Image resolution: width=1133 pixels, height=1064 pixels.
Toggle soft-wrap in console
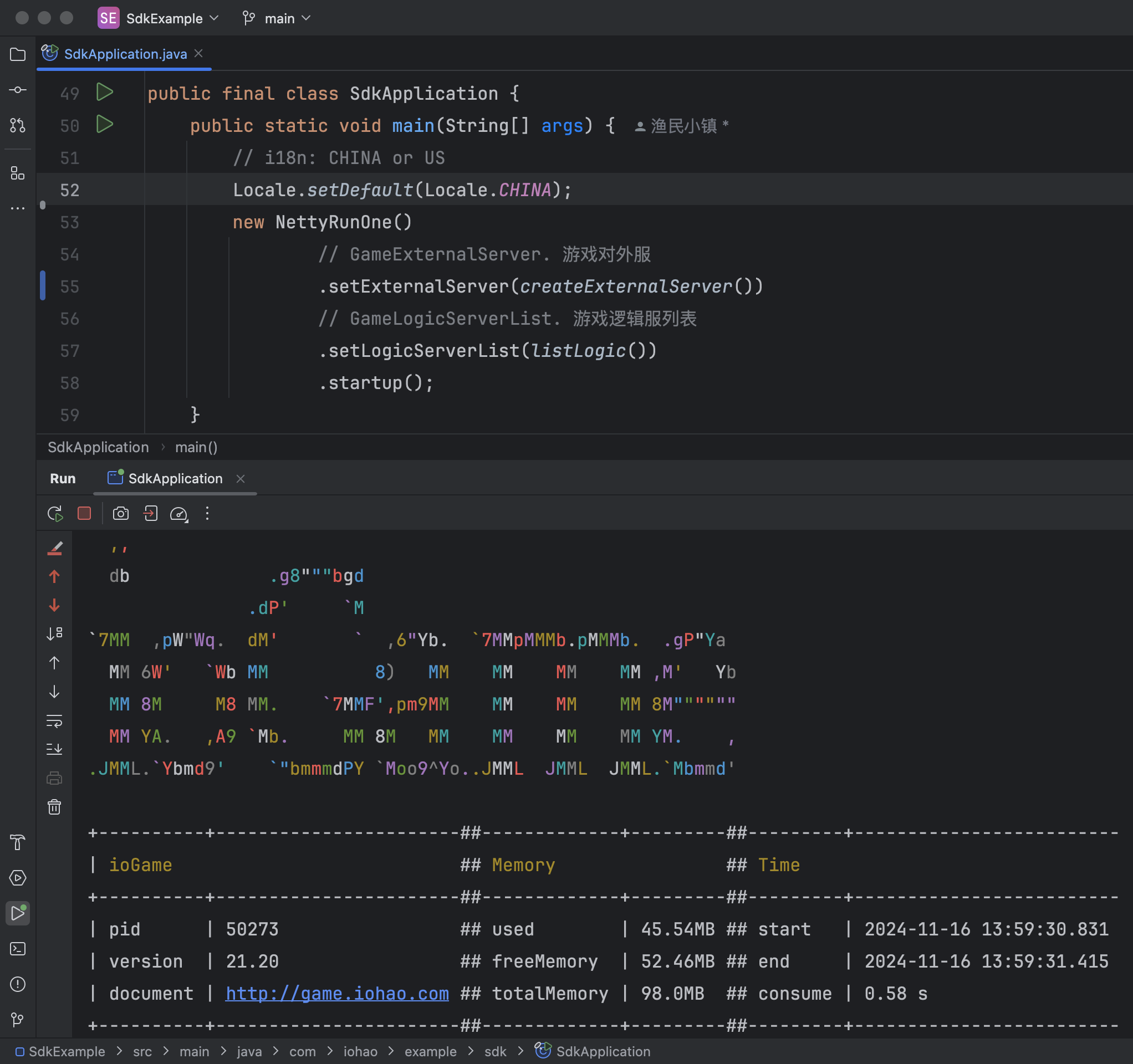coord(55,720)
